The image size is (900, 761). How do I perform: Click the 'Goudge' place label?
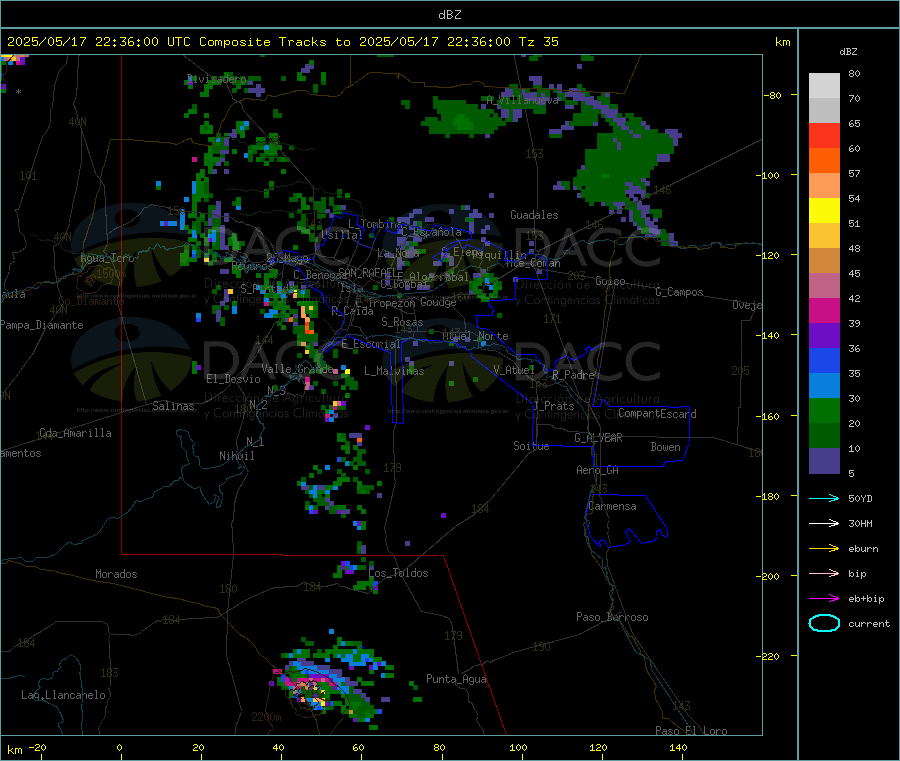pyautogui.click(x=439, y=302)
